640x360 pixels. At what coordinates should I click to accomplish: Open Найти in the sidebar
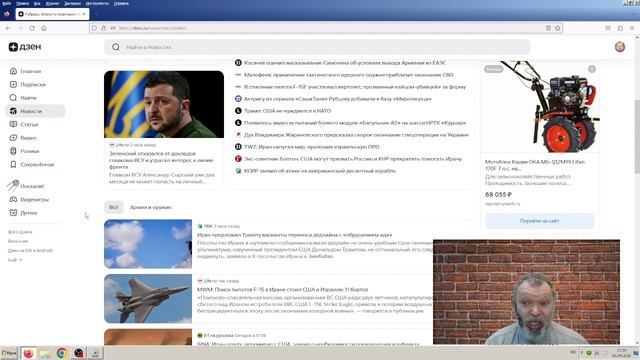[23, 98]
